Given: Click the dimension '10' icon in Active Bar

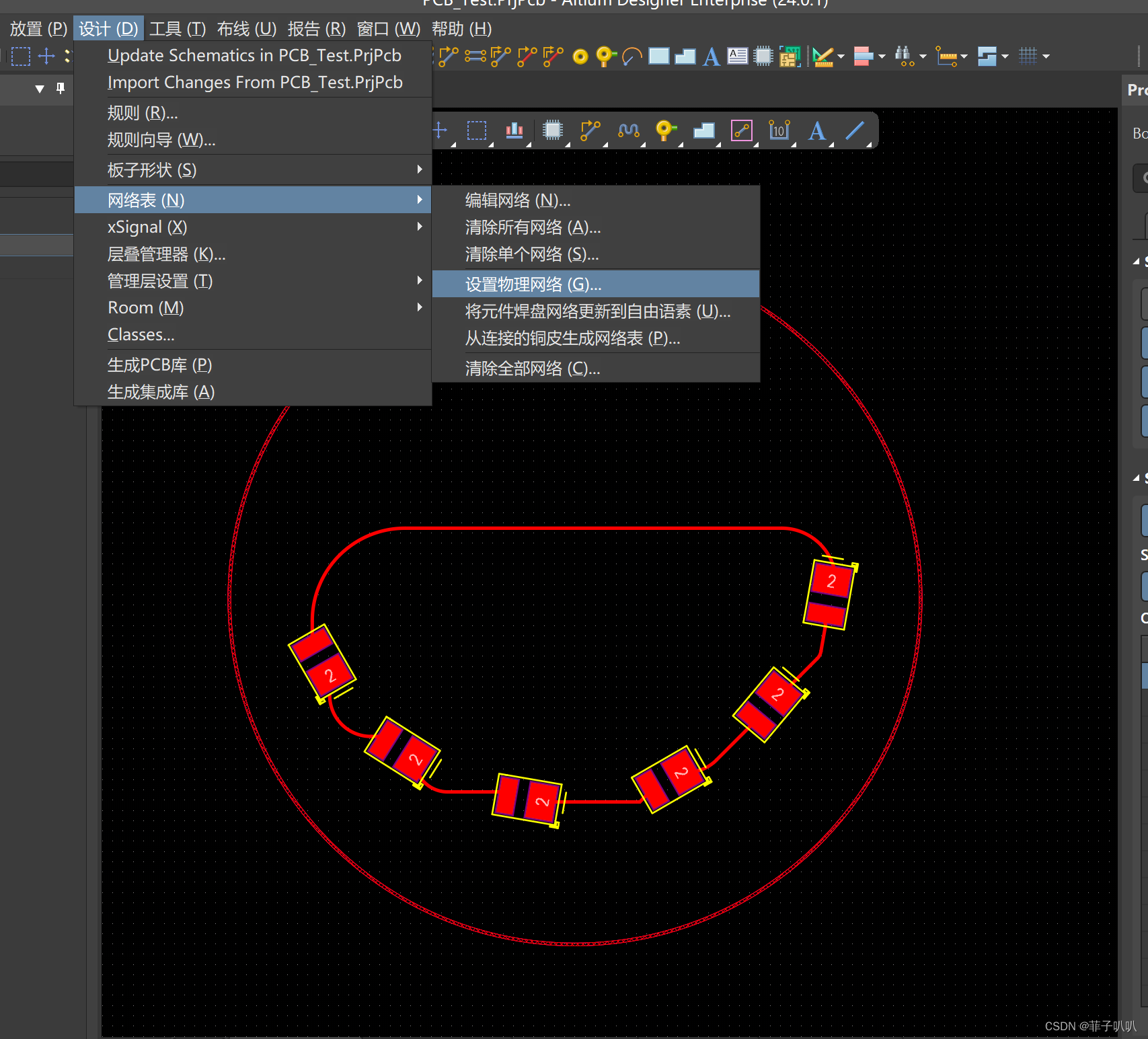Looking at the screenshot, I should [779, 130].
